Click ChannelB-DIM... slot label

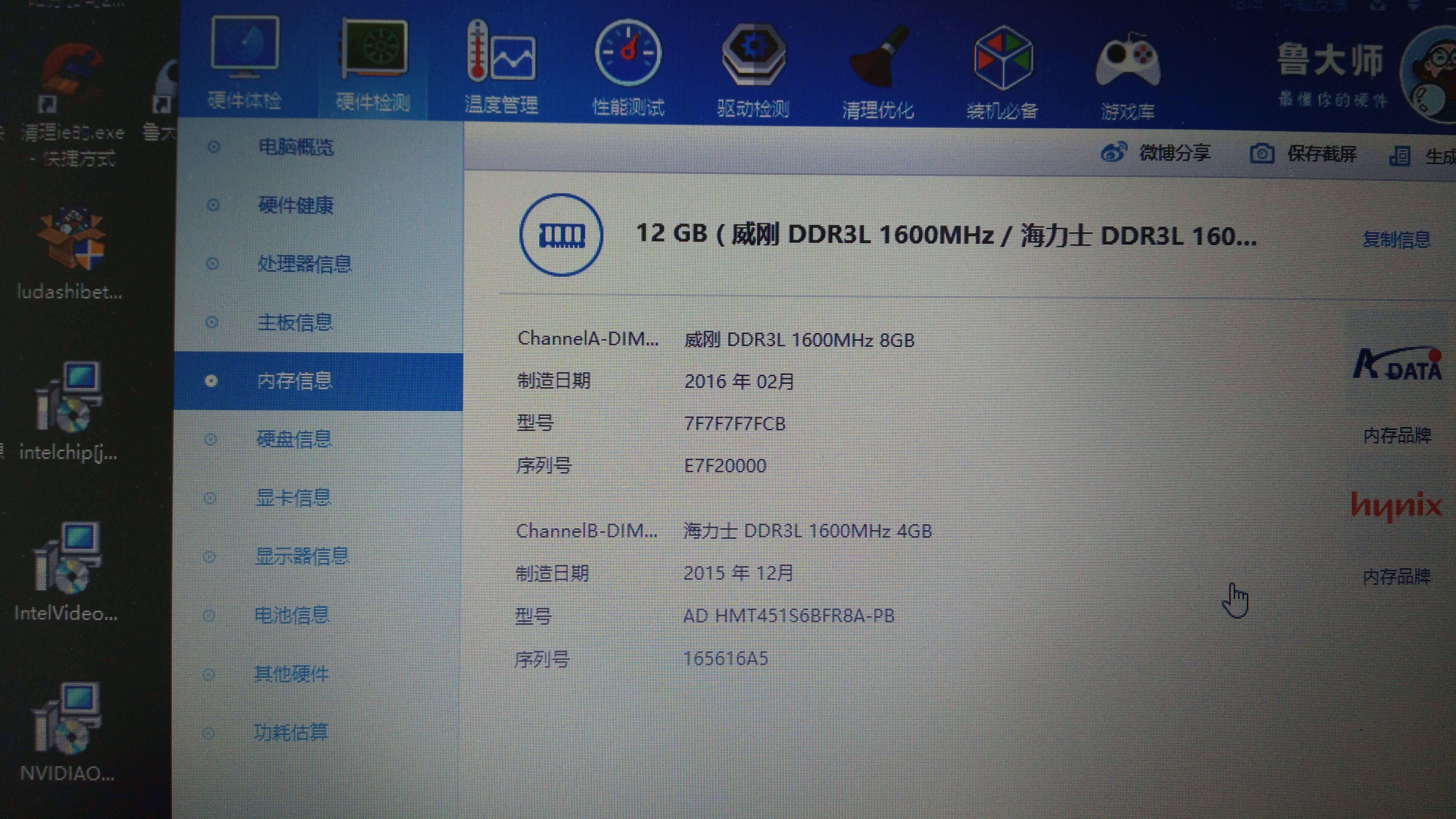pos(587,531)
